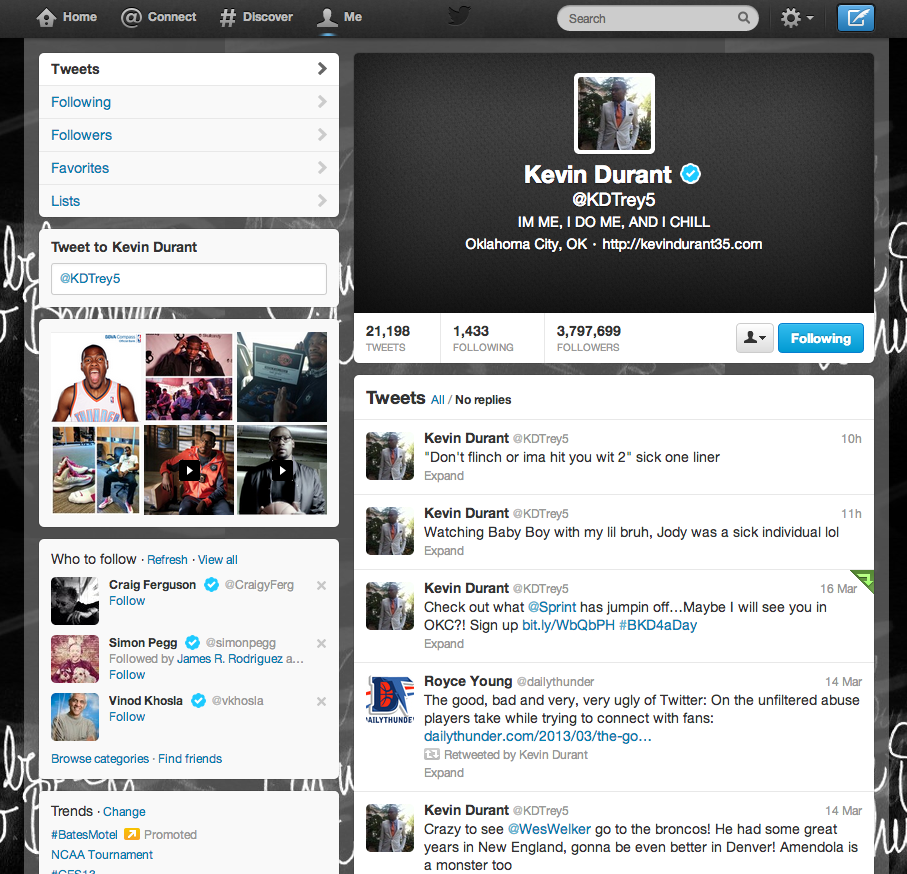Viewport: 907px width, 874px height.
Task: Toggle the Following button for Kevin Durant
Action: [x=820, y=338]
